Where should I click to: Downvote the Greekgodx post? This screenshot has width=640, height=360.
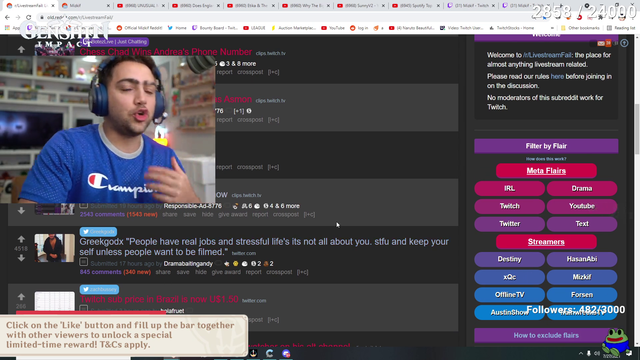point(21,258)
